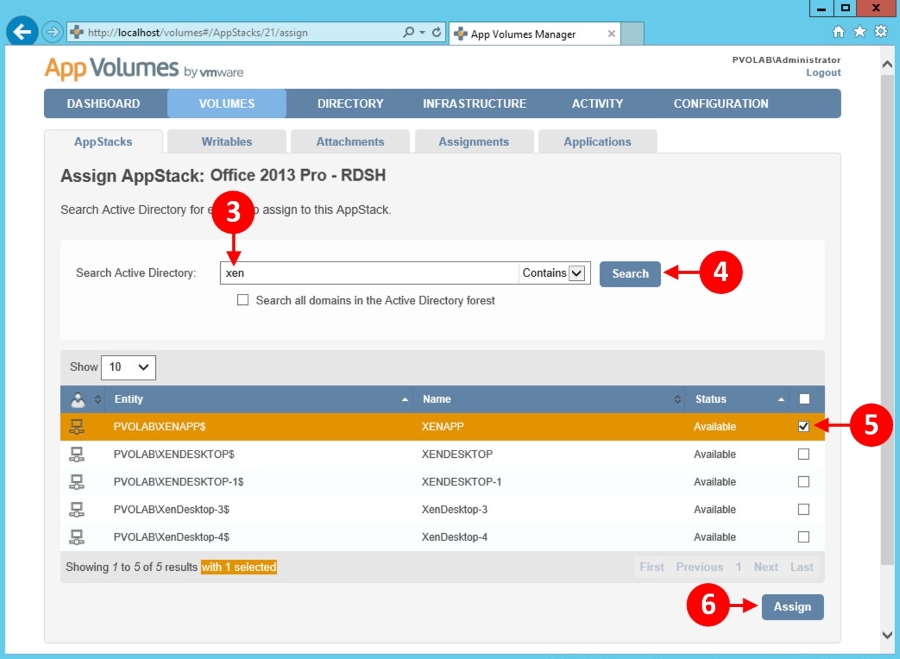Viewport: 900px width, 659px height.
Task: Go to Next results page
Action: pyautogui.click(x=766, y=567)
